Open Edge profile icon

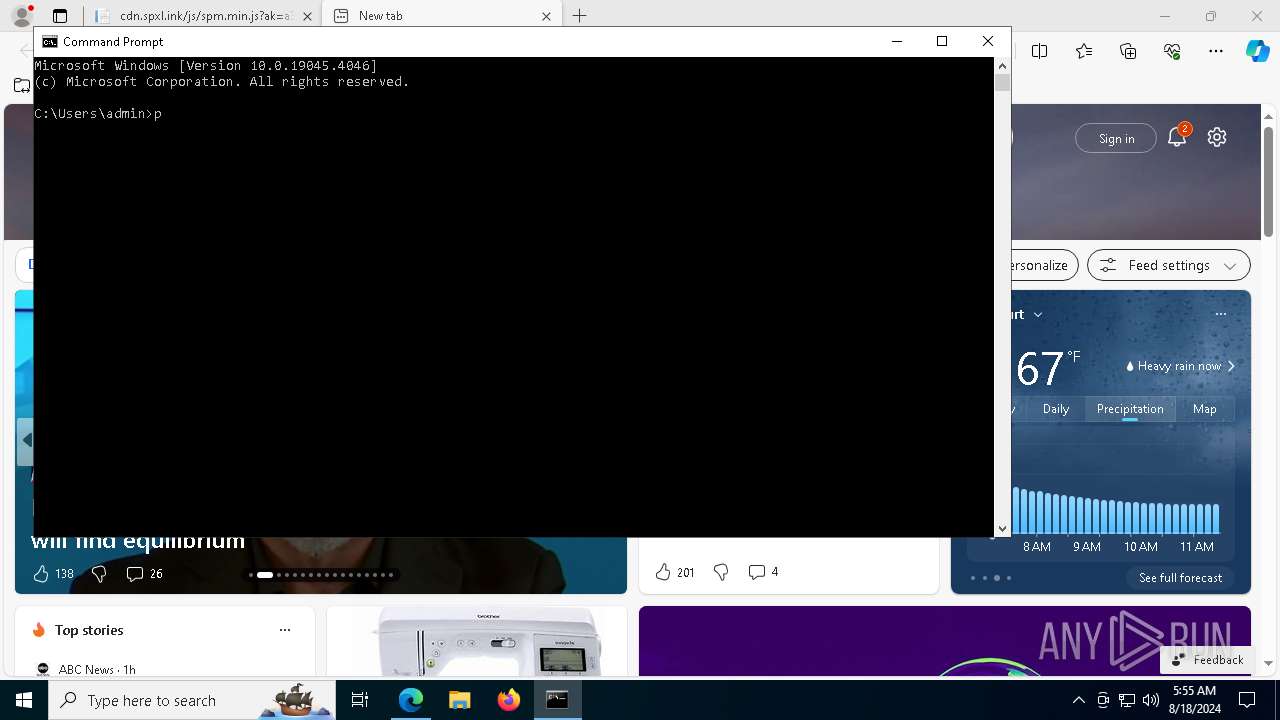[21, 16]
